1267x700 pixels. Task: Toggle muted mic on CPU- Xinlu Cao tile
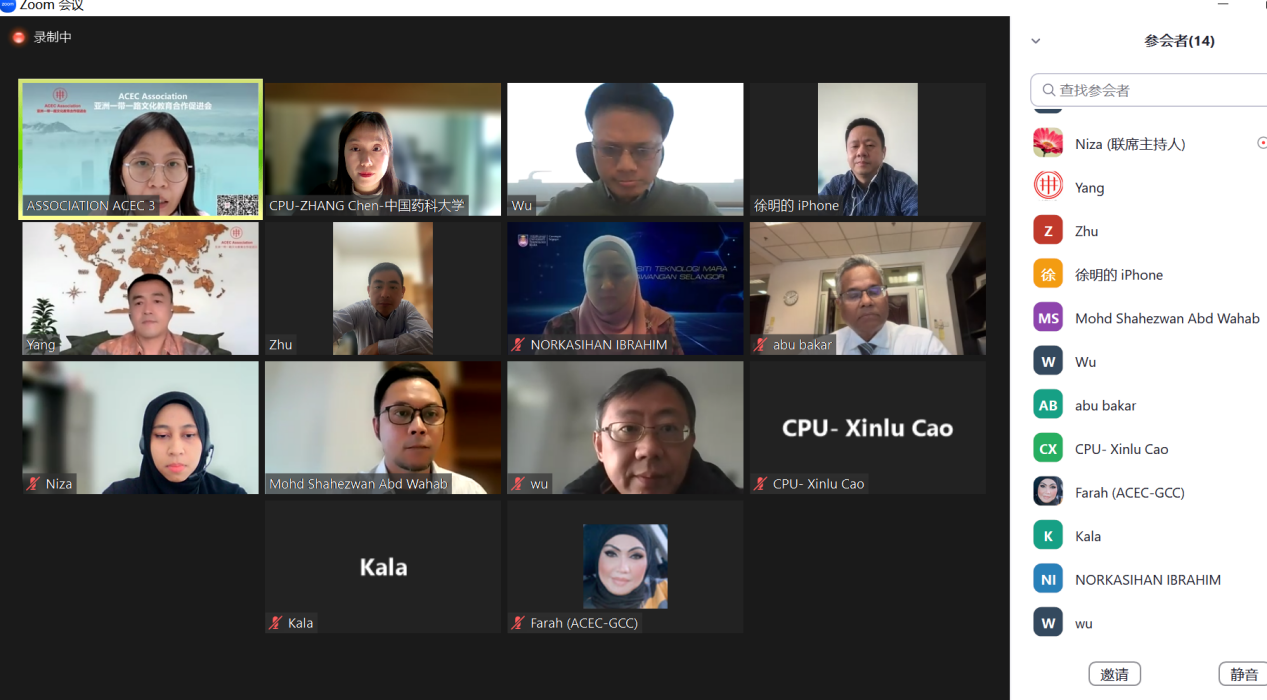tap(761, 484)
